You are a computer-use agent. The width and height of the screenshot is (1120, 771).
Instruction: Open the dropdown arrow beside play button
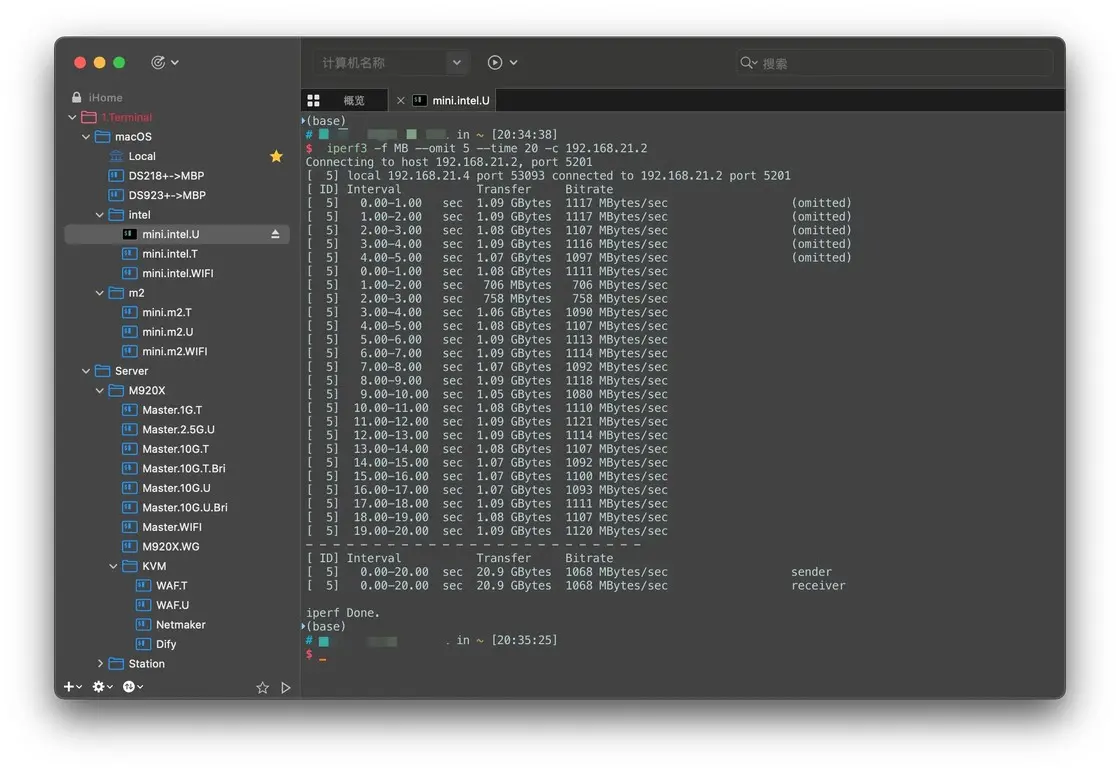coord(514,63)
